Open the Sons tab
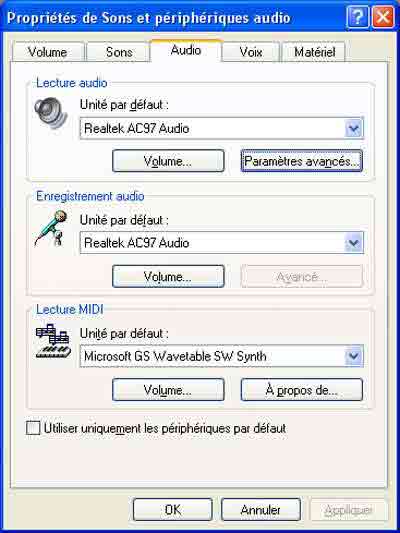Screen dimensions: 400x533 coord(119,52)
